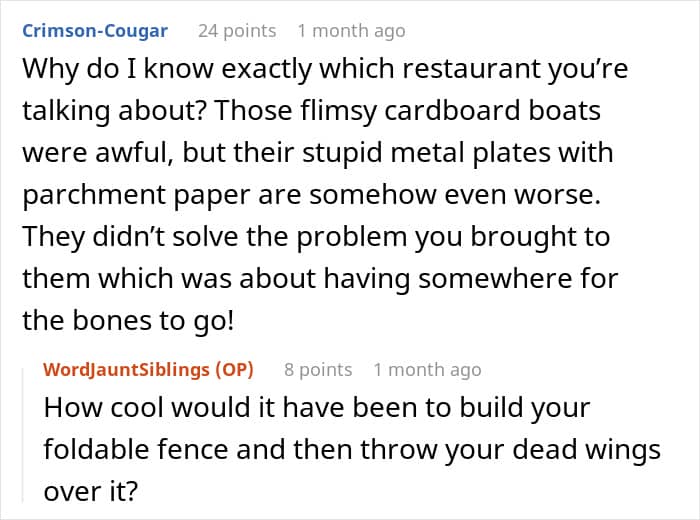Click the 8 points score
Image resolution: width=700 pixels, height=520 pixels.
coord(318,370)
